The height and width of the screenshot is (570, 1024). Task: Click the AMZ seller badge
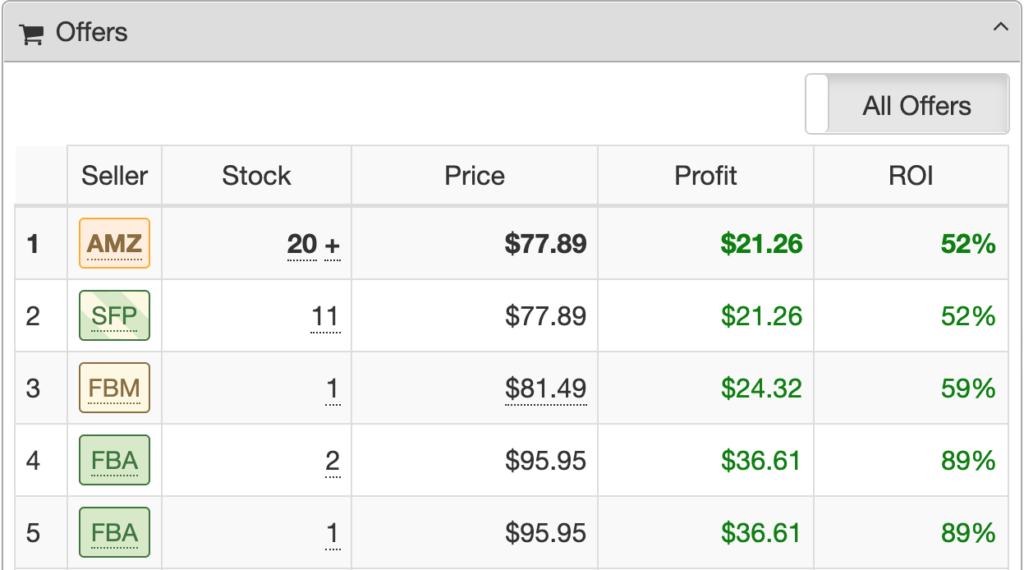pos(114,243)
